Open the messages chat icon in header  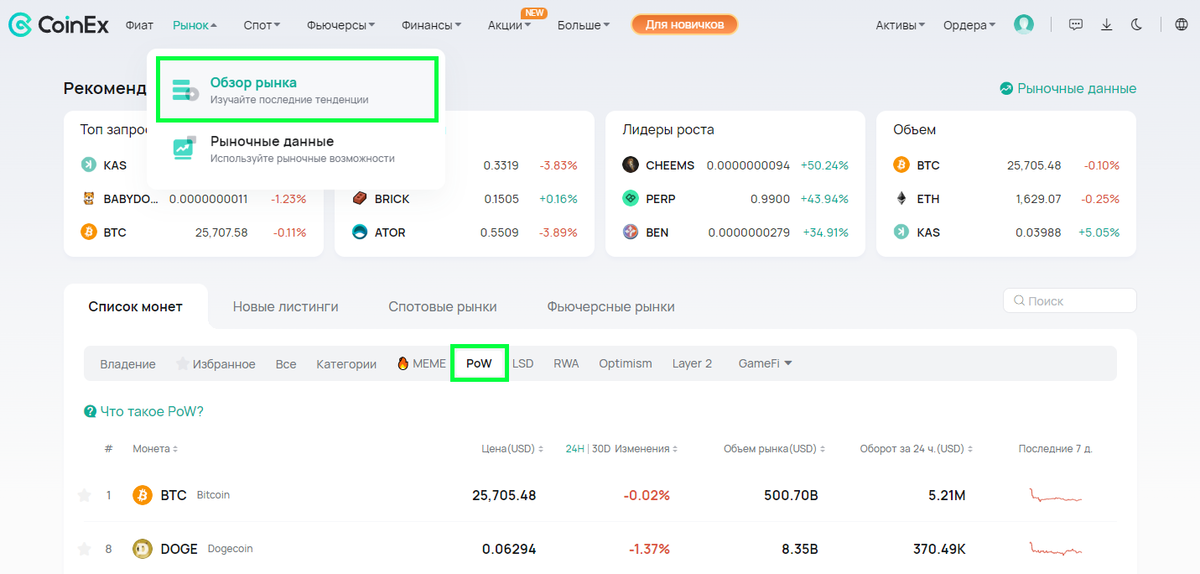1076,24
